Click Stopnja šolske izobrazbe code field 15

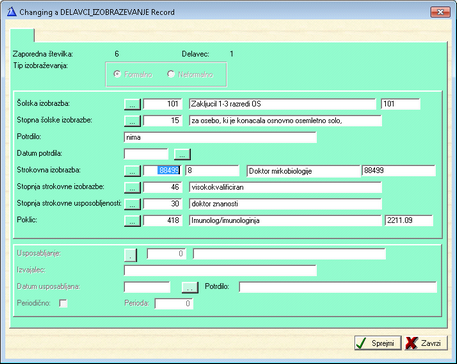pyautogui.click(x=163, y=121)
